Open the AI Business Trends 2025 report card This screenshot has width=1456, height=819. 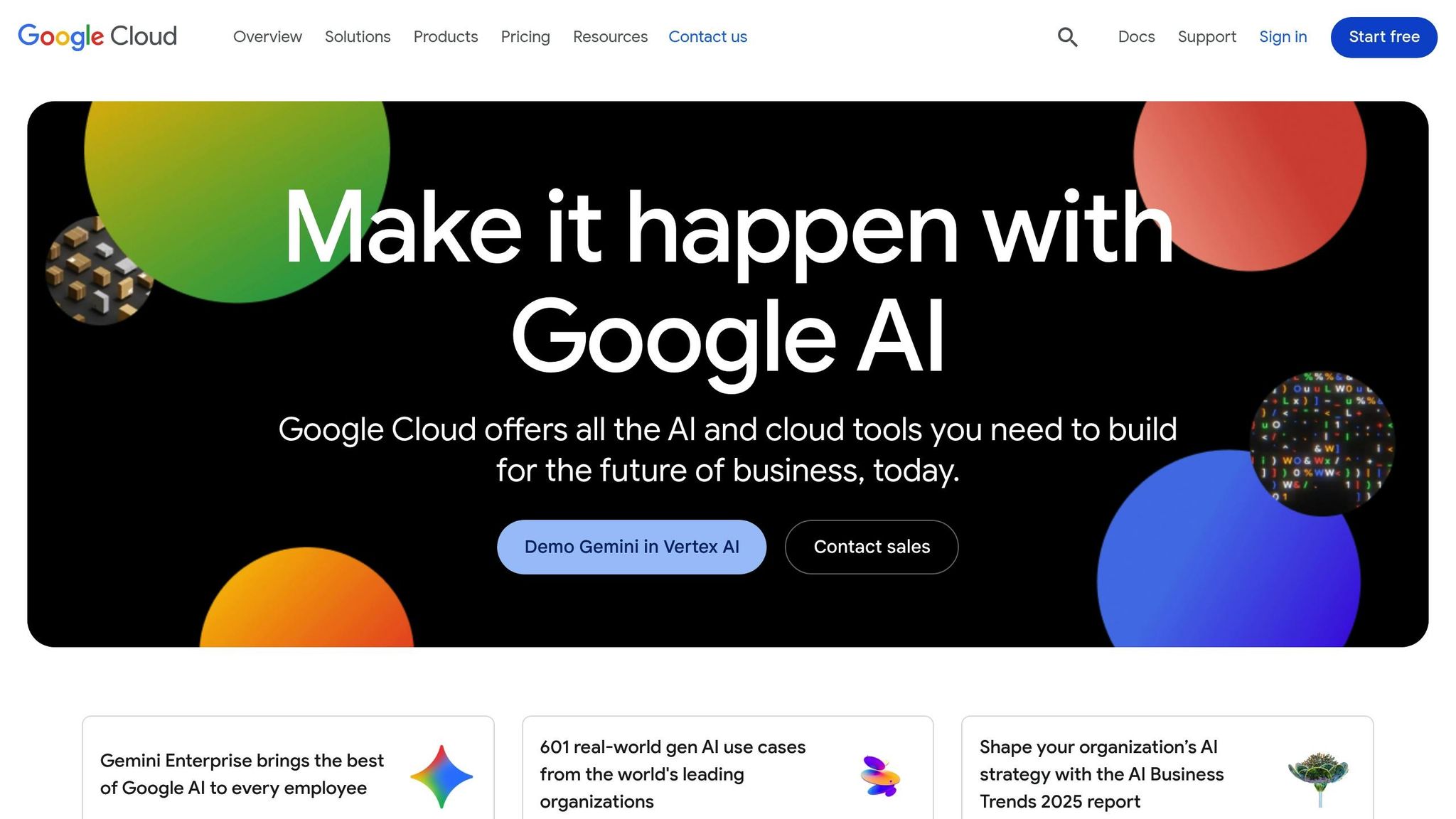[x=1168, y=771]
